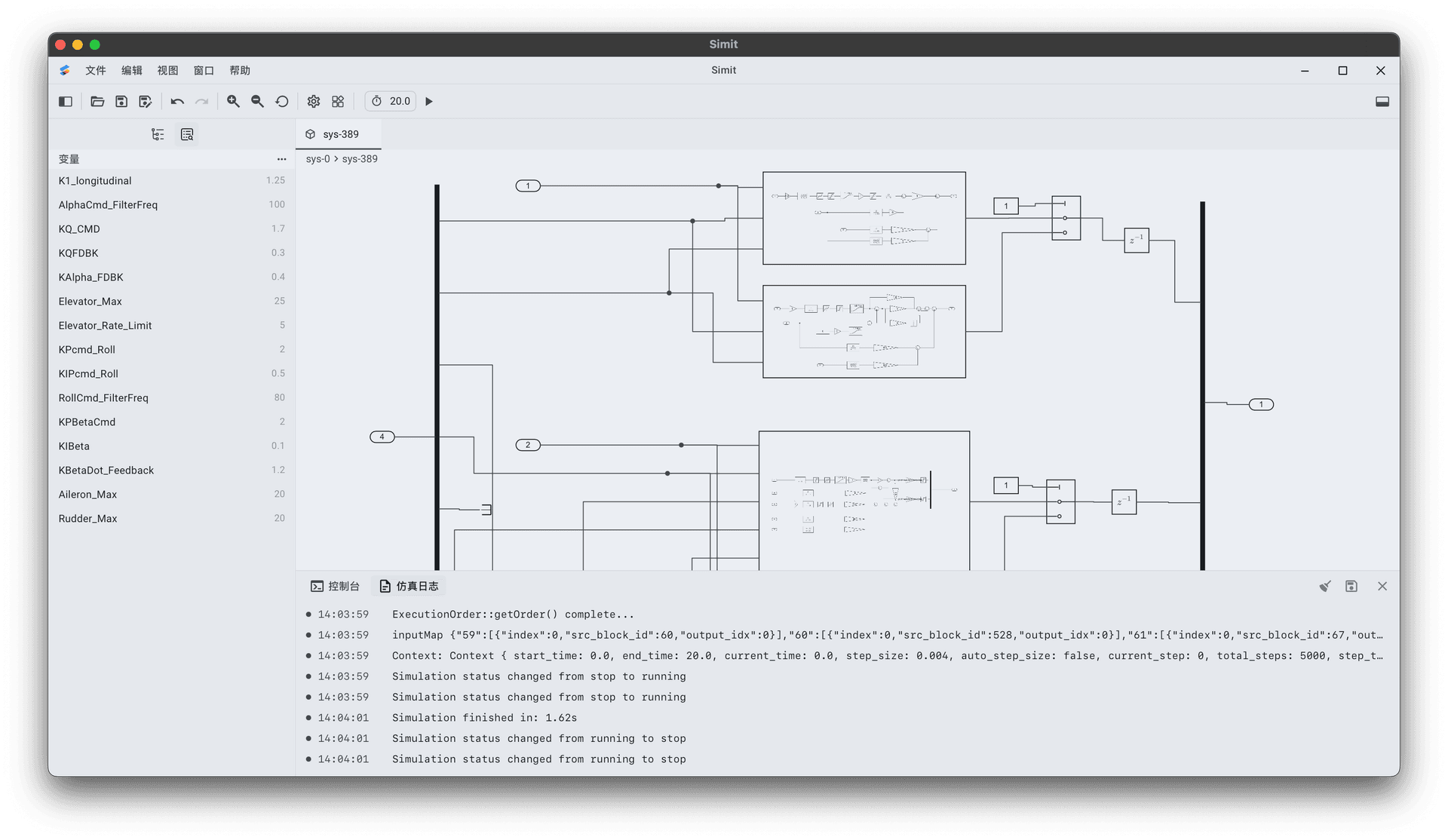Click the block library grid icon
Screen dimensions: 1448x840
338,101
